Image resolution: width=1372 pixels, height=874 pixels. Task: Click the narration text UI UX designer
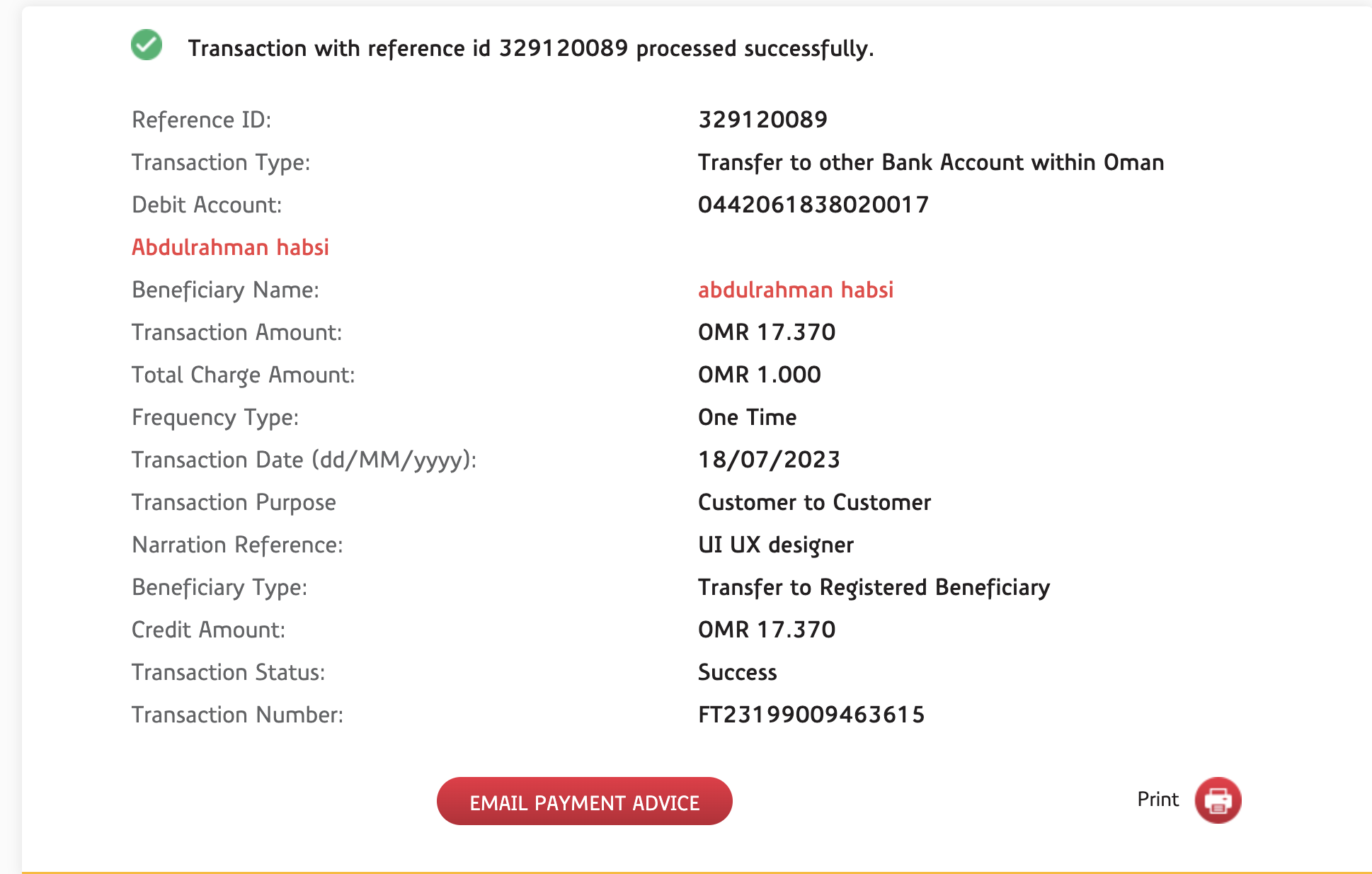tap(775, 545)
